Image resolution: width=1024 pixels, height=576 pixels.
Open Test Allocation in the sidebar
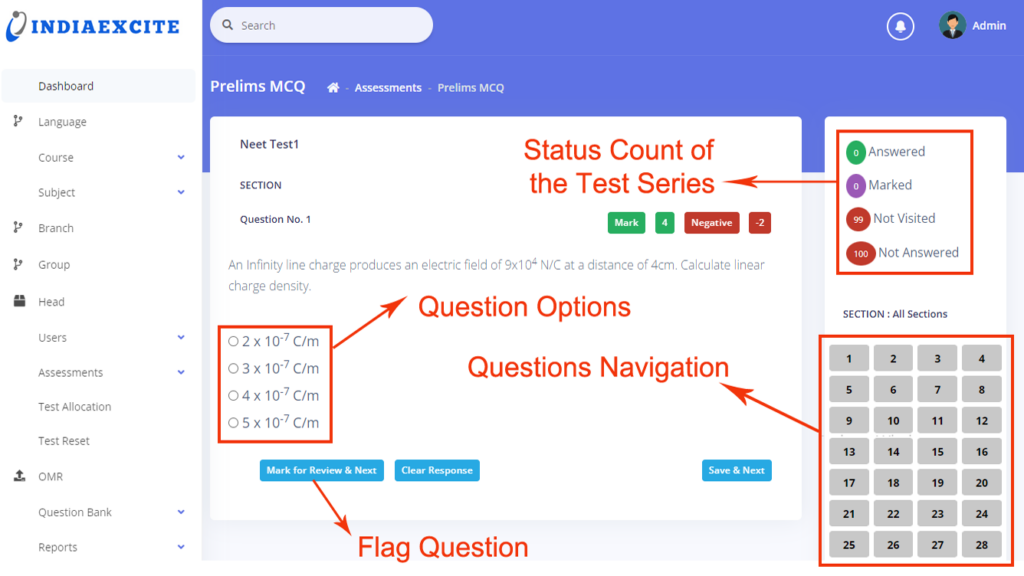tap(74, 406)
